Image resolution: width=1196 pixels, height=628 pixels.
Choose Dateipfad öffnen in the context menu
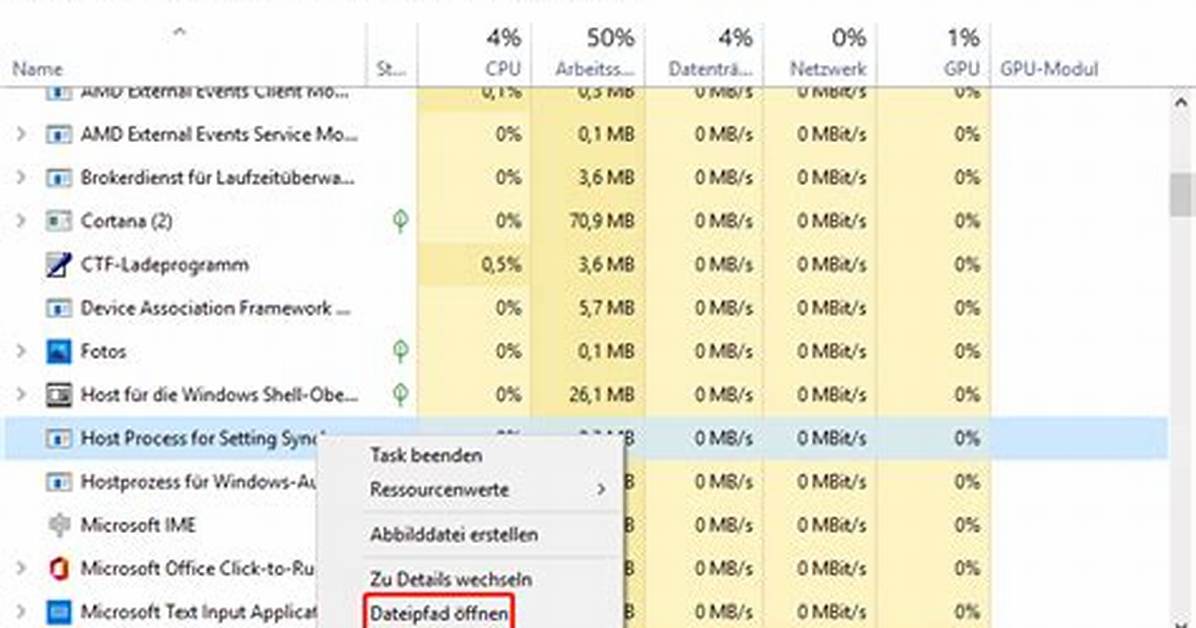coord(439,614)
